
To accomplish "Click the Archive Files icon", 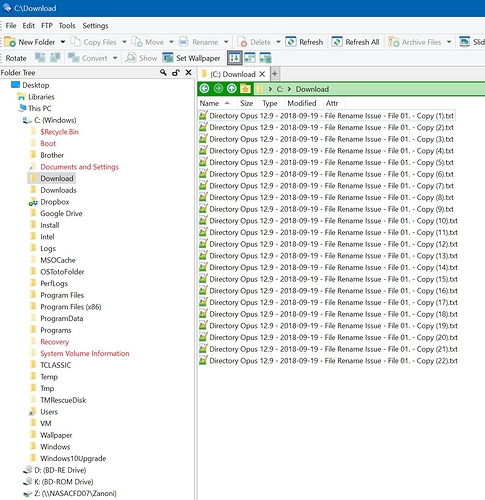I will tap(394, 42).
